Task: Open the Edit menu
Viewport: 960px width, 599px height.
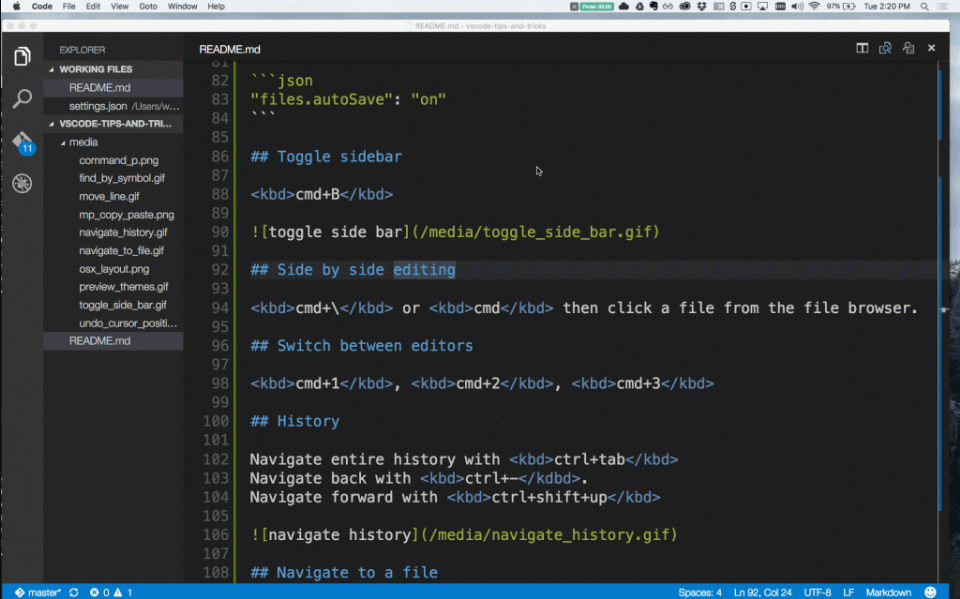Action: tap(92, 6)
